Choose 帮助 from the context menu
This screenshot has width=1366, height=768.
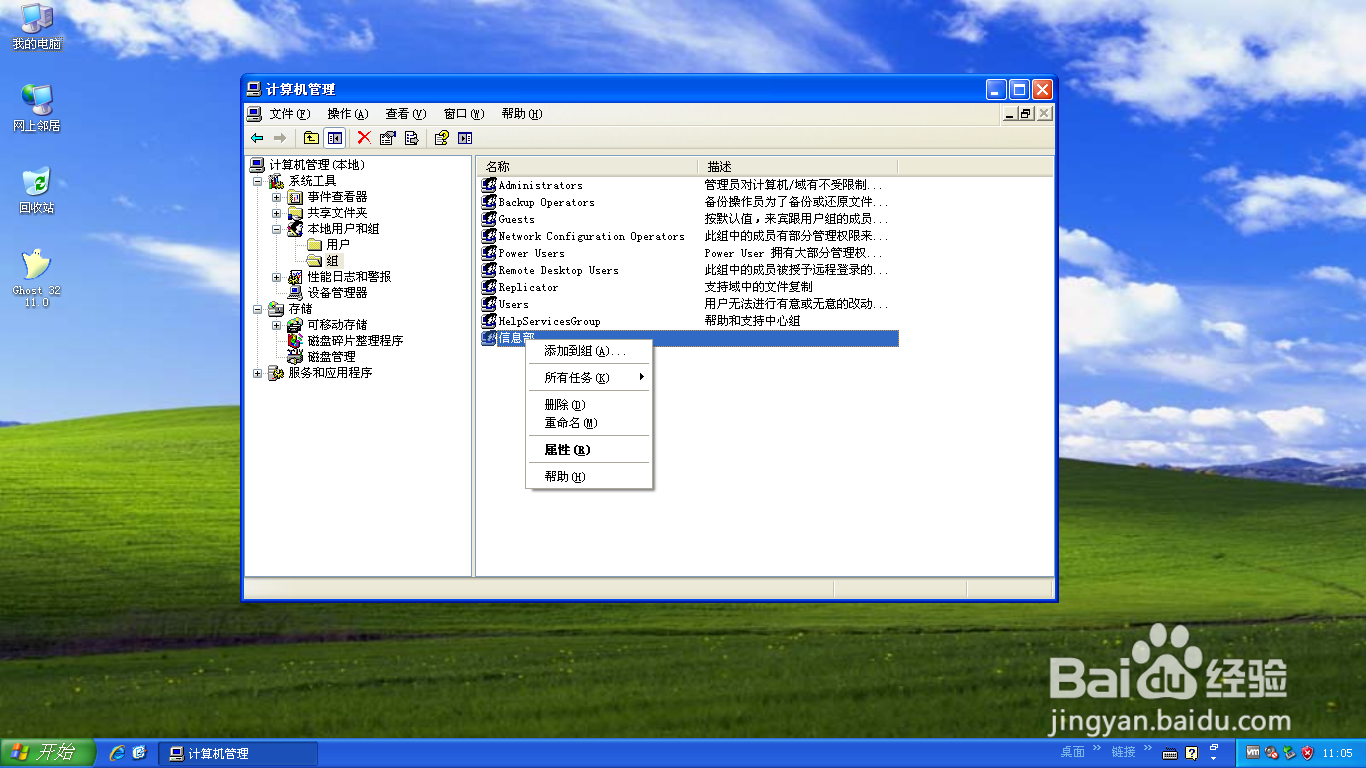(x=589, y=477)
